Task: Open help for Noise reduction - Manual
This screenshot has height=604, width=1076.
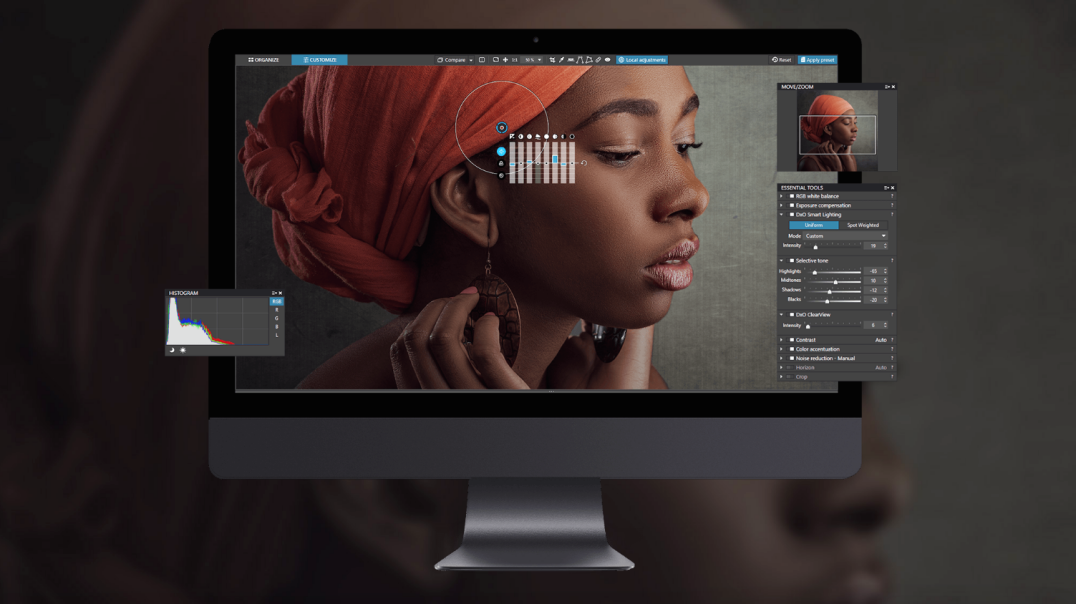Action: pyautogui.click(x=892, y=358)
